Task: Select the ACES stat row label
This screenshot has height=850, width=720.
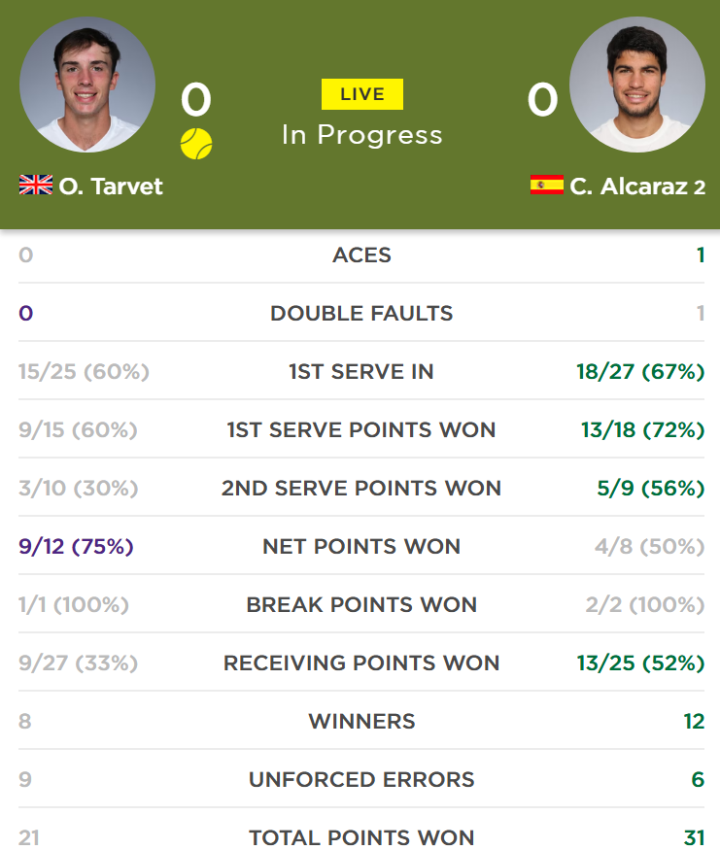Action: point(362,255)
